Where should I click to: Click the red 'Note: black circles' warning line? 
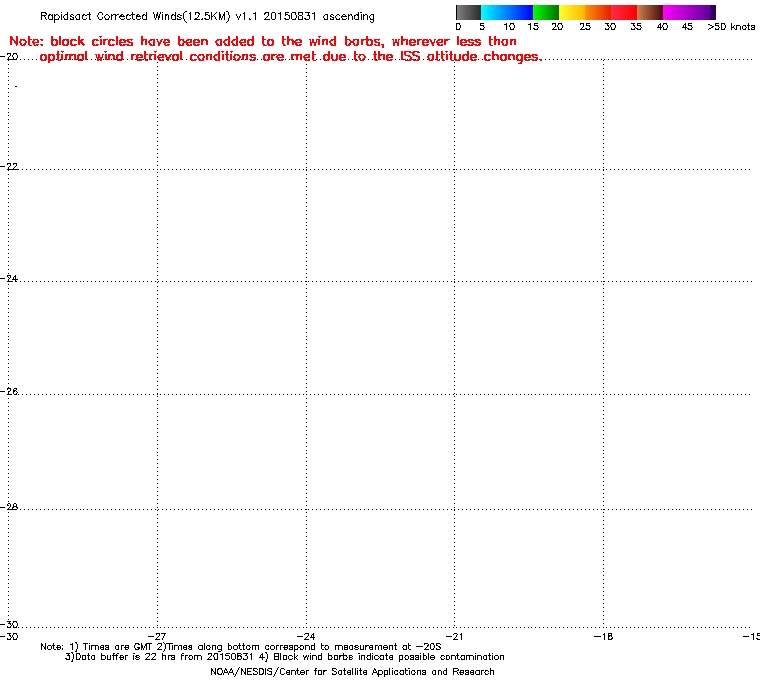(263, 41)
